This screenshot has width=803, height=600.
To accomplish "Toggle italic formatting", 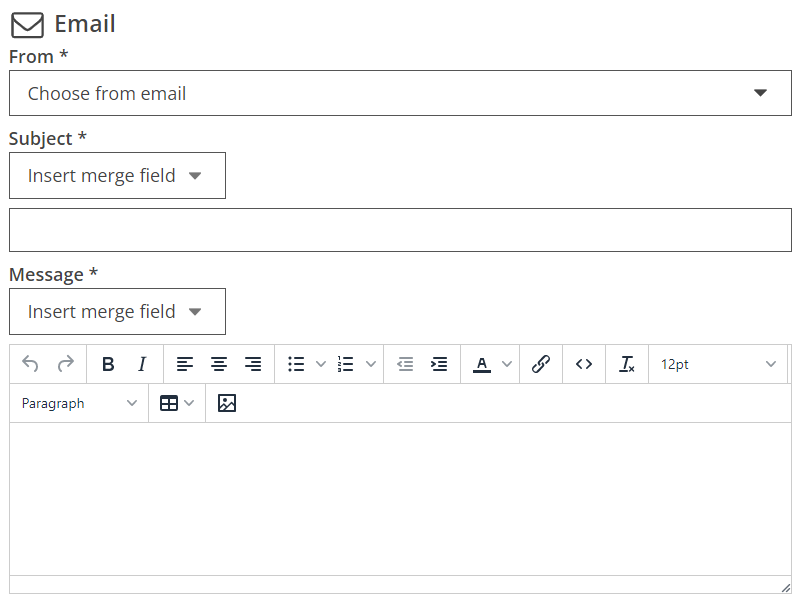I will 142,364.
